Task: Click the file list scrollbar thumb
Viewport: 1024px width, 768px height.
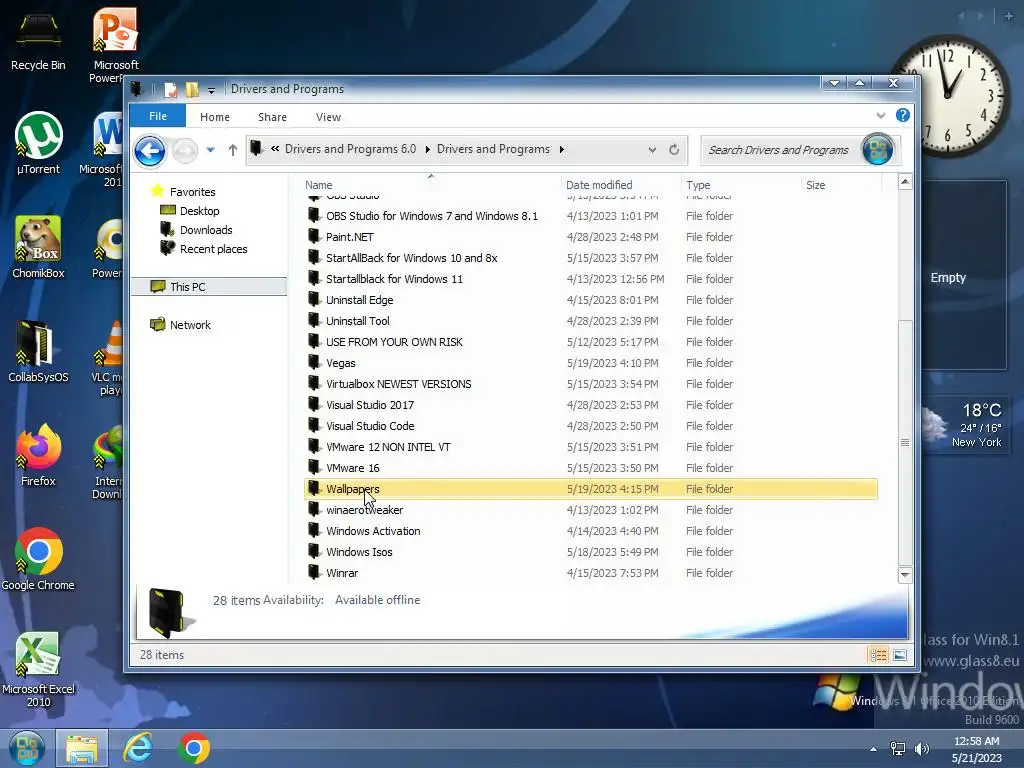Action: [904, 442]
